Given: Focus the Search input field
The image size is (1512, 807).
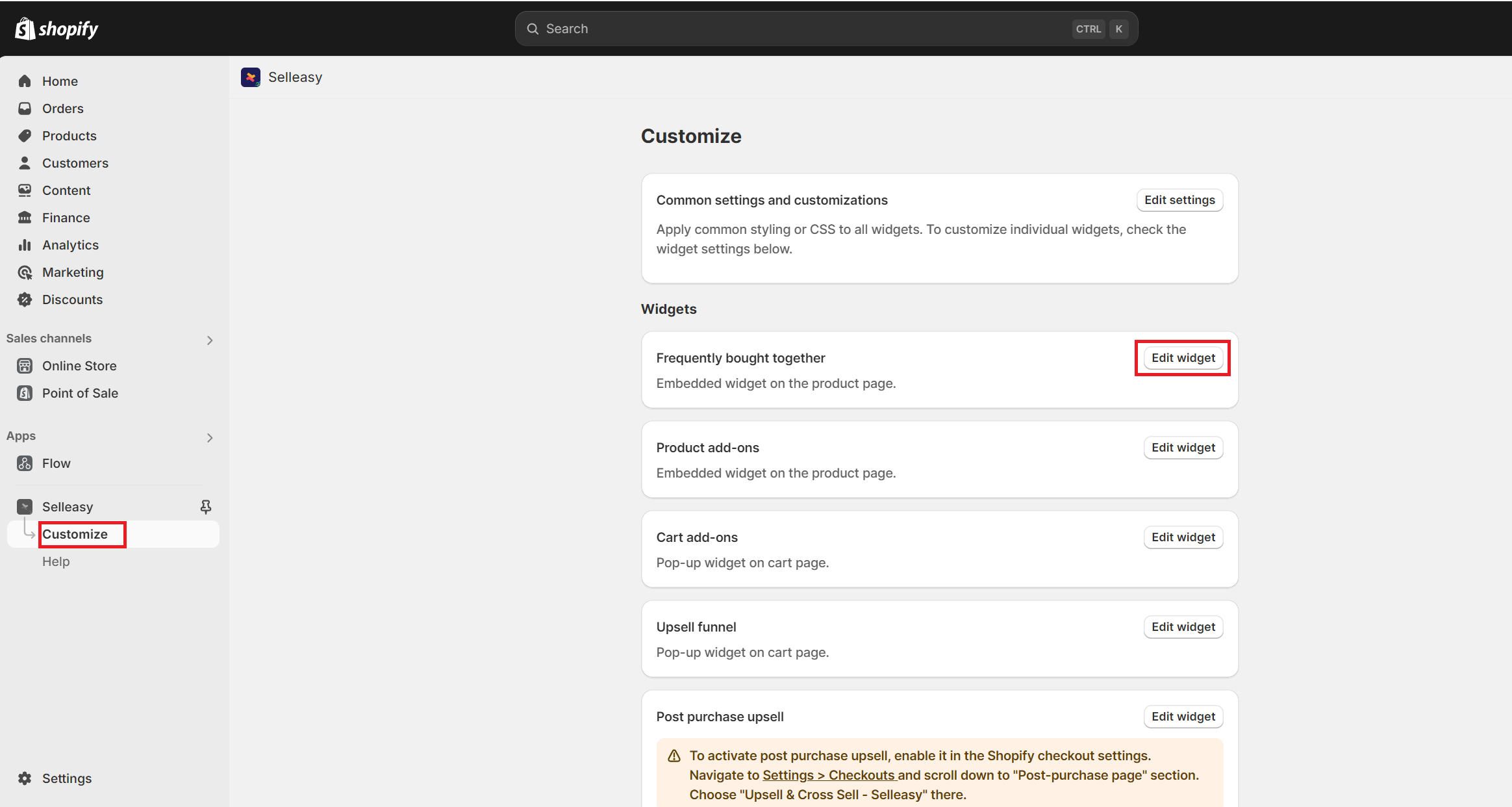Looking at the screenshot, I should coord(805,29).
